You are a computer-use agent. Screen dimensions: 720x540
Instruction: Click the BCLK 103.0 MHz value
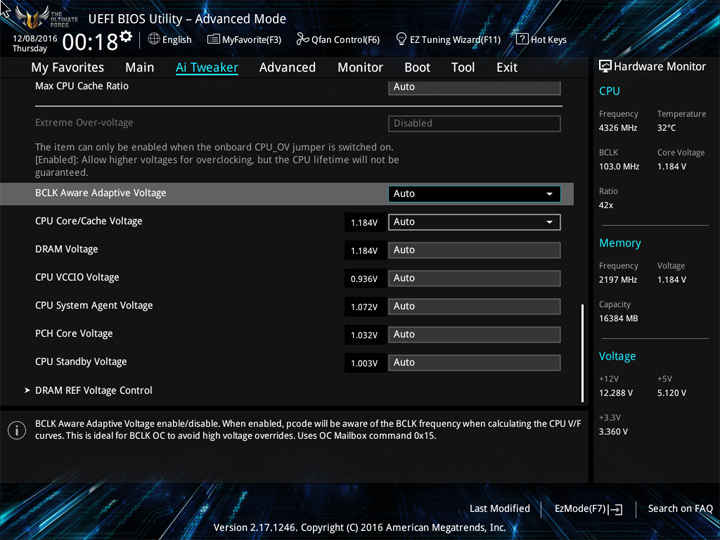pyautogui.click(x=619, y=166)
